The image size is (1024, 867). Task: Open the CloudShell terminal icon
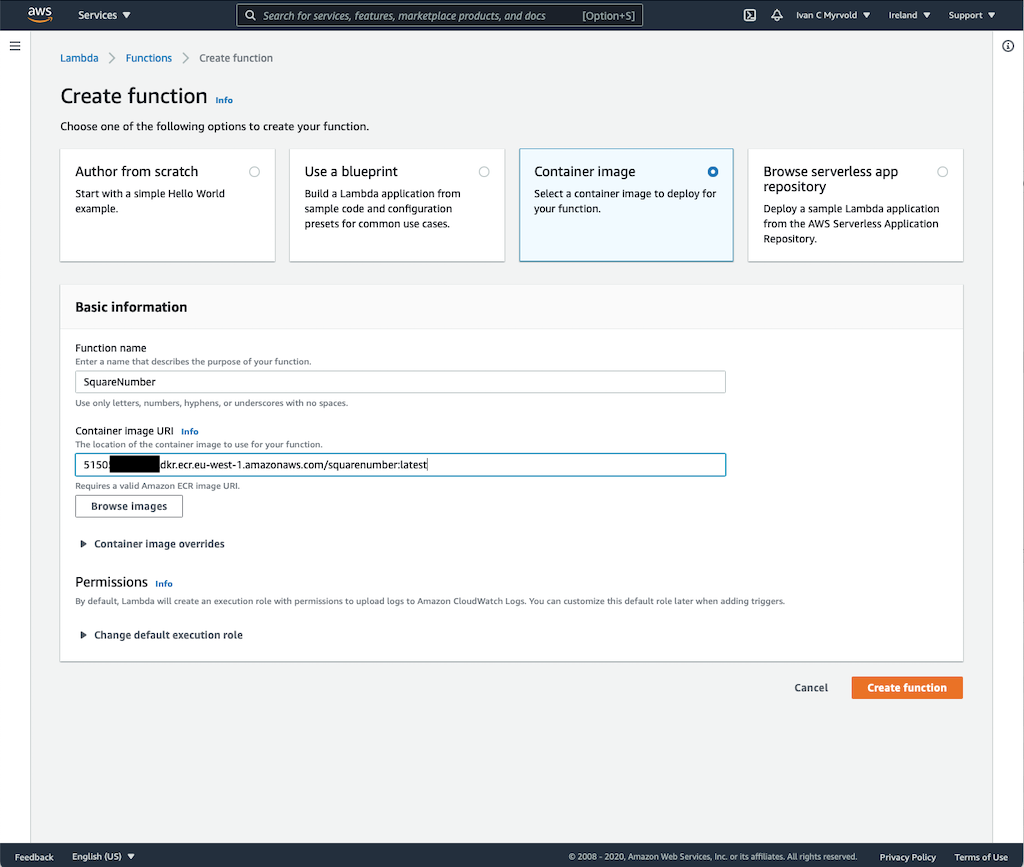(750, 15)
